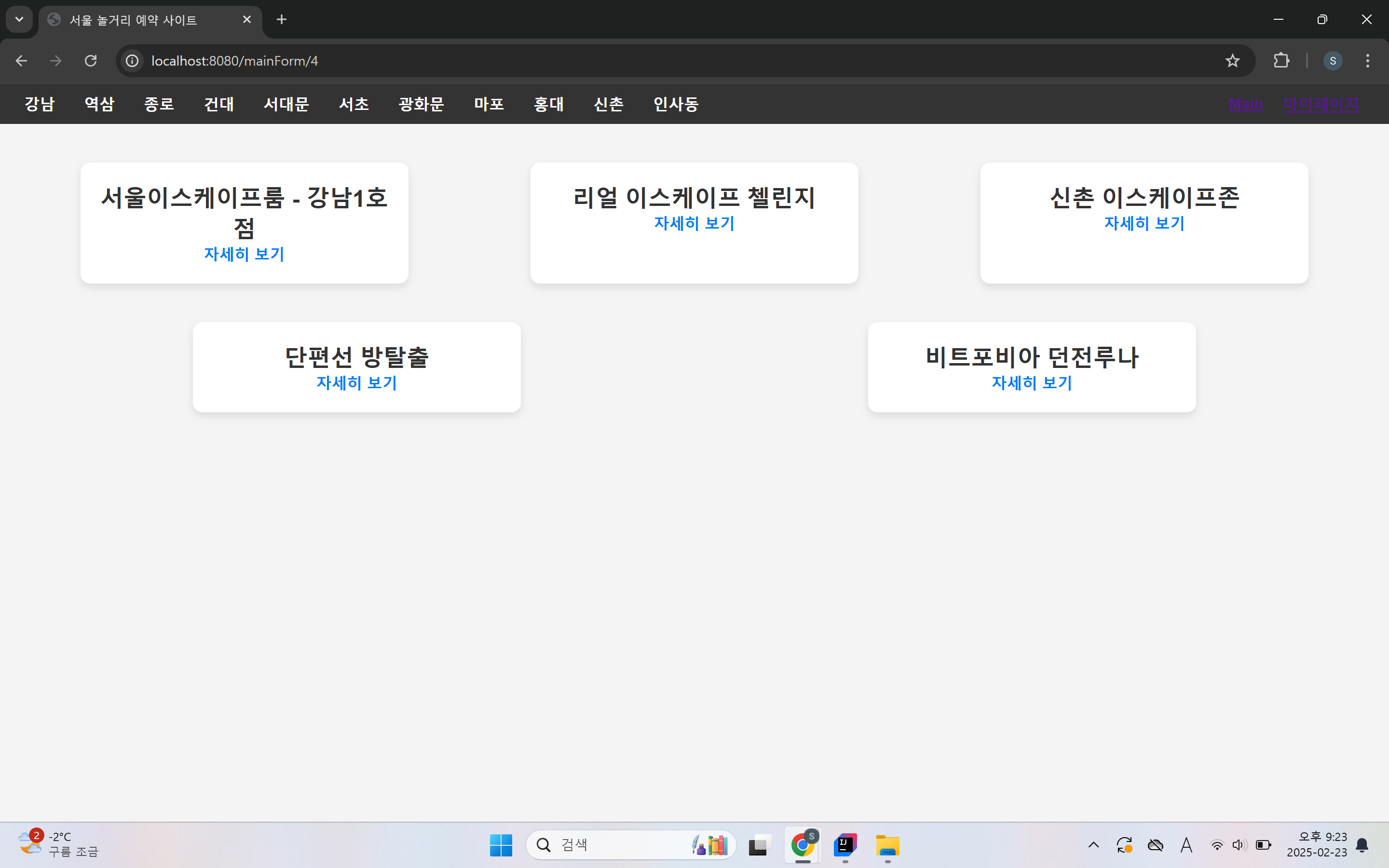
Task: View details for 단편선 방탈출
Action: 356,383
